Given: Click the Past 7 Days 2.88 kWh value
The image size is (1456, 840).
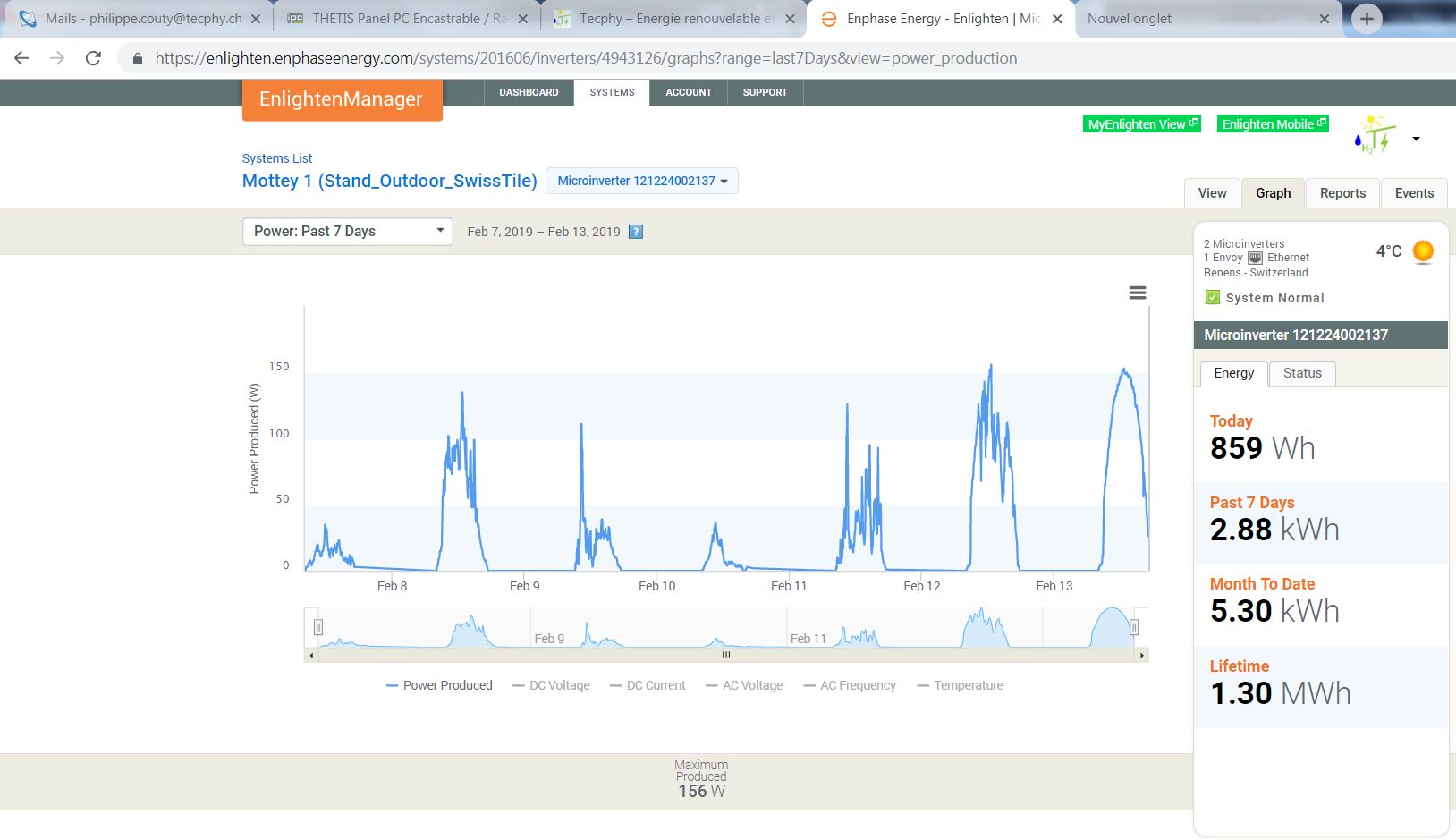Looking at the screenshot, I should (x=1274, y=530).
